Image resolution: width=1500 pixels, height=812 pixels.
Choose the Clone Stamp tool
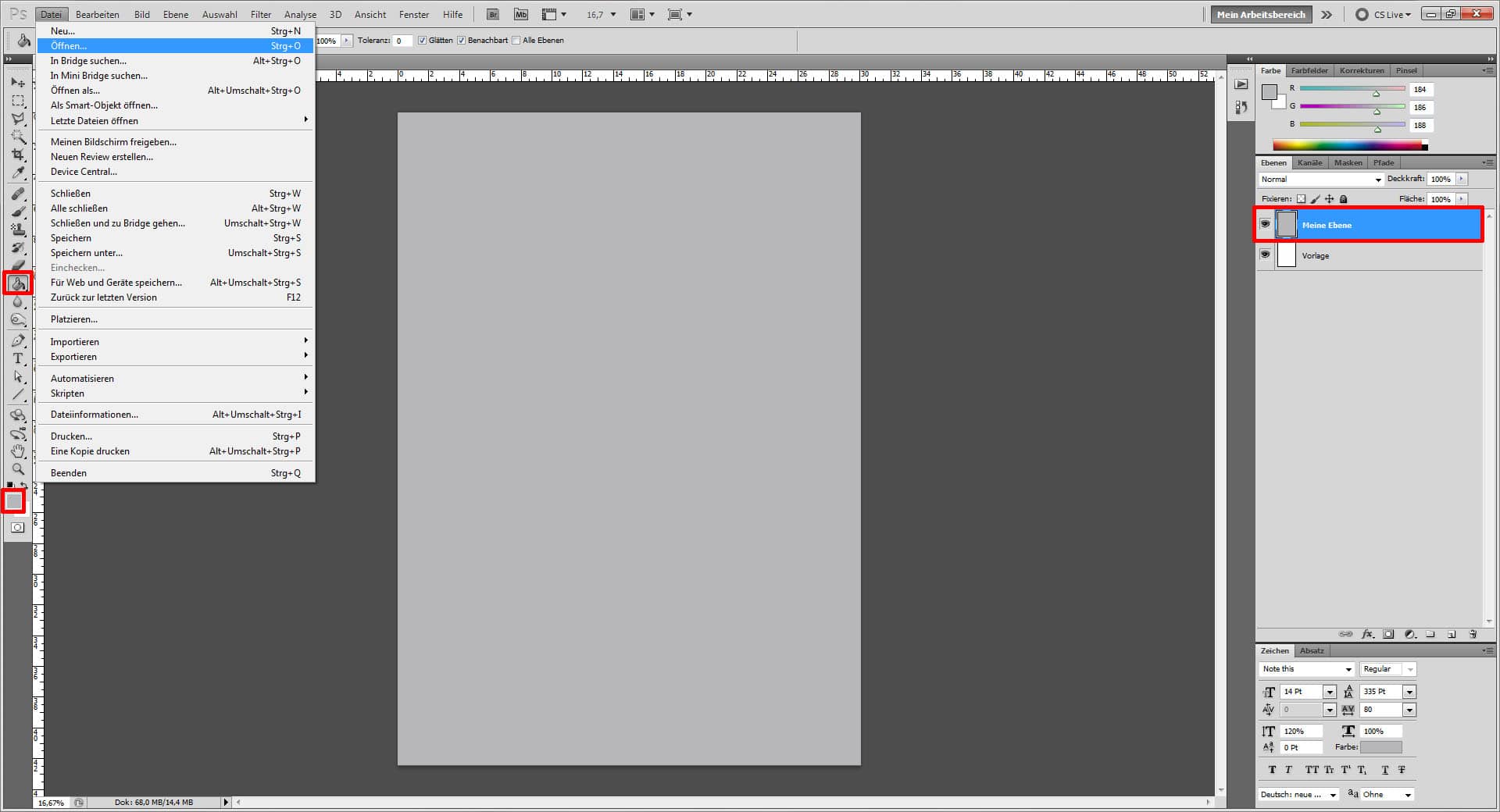(18, 230)
